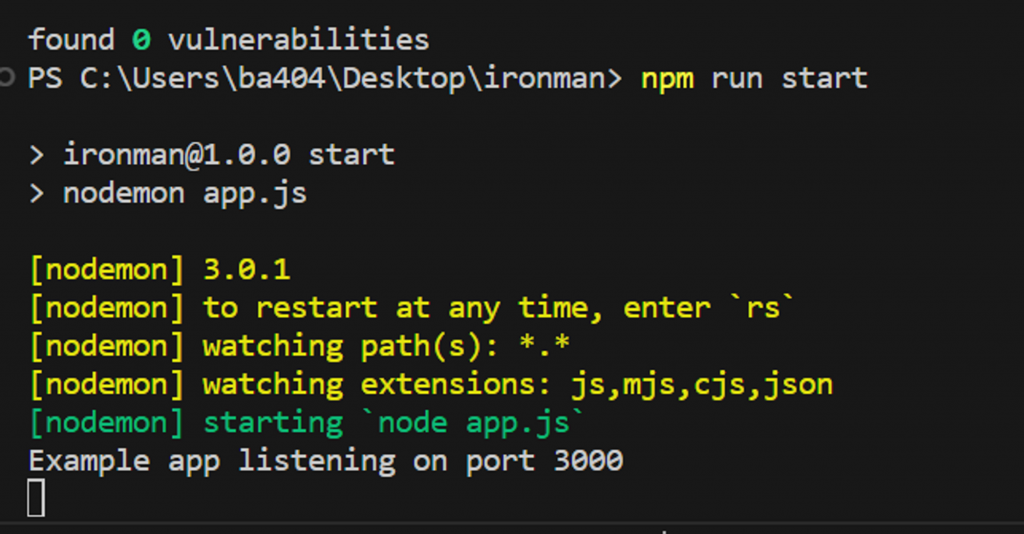This screenshot has height=534, width=1024.
Task: Click the "watching path(s): *.*" line
Action: pyautogui.click(x=299, y=346)
